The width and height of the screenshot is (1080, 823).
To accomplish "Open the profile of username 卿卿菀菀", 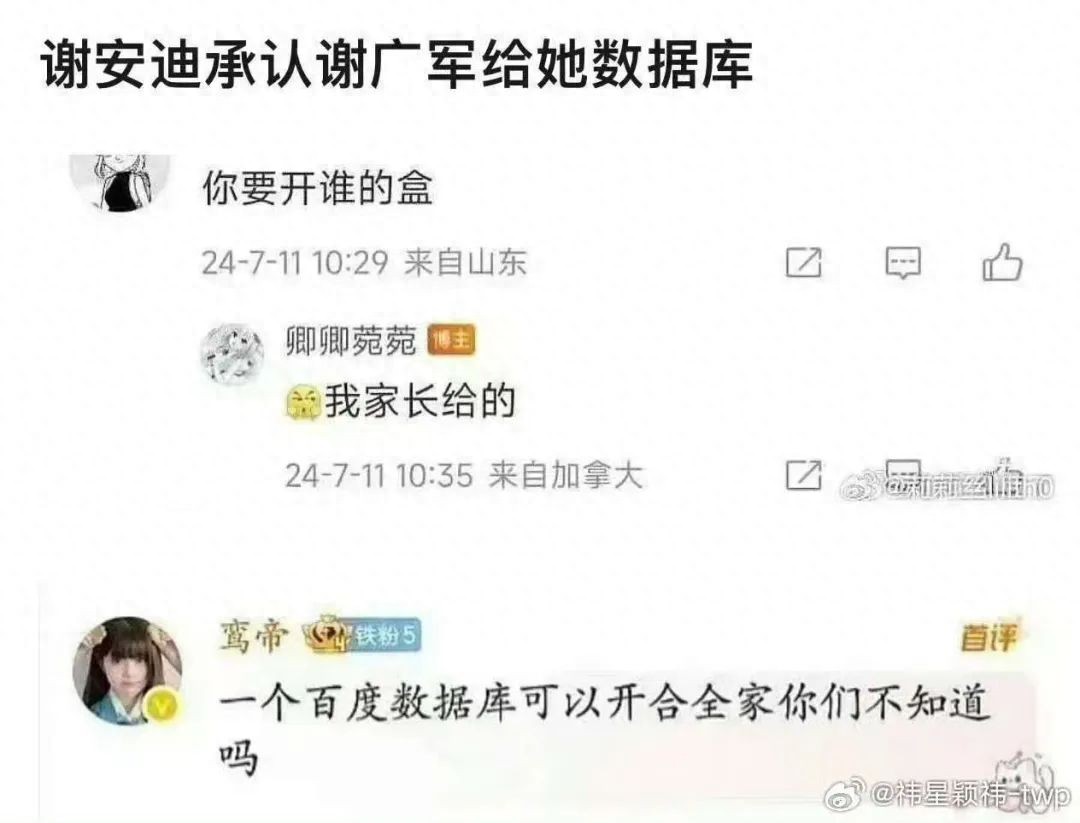I will pos(351,340).
